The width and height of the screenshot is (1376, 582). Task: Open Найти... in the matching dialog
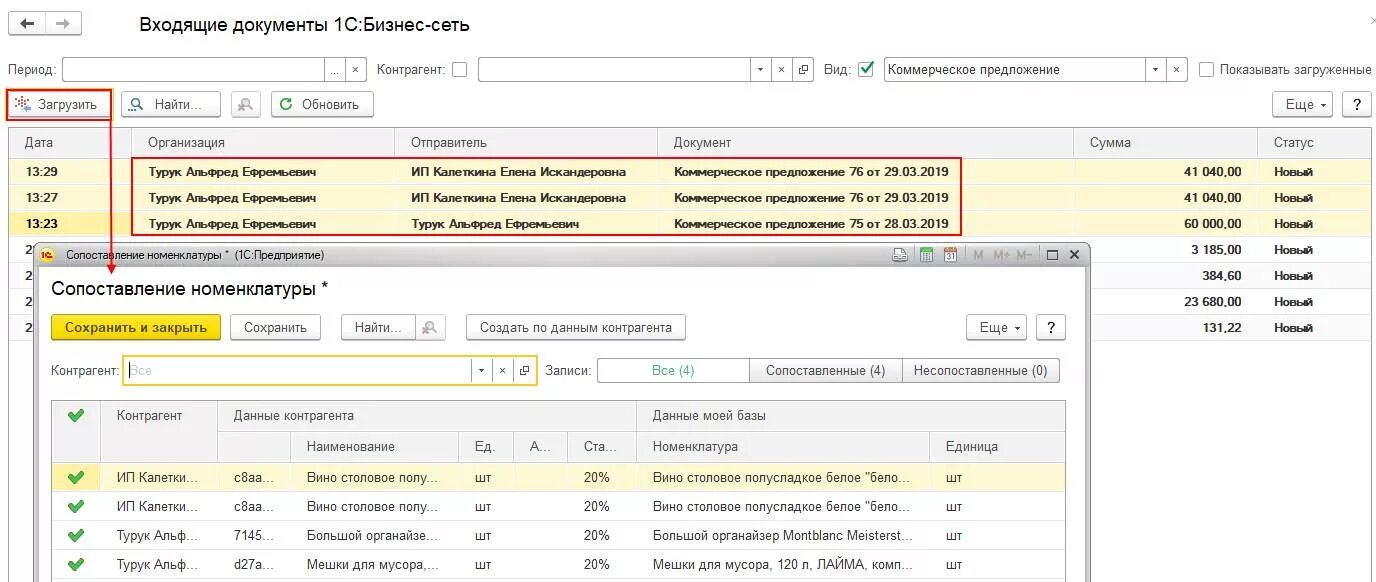click(378, 327)
